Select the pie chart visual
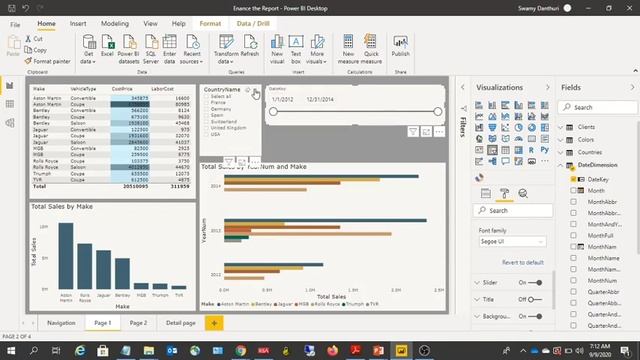This screenshot has width=640, height=360. coord(518,128)
